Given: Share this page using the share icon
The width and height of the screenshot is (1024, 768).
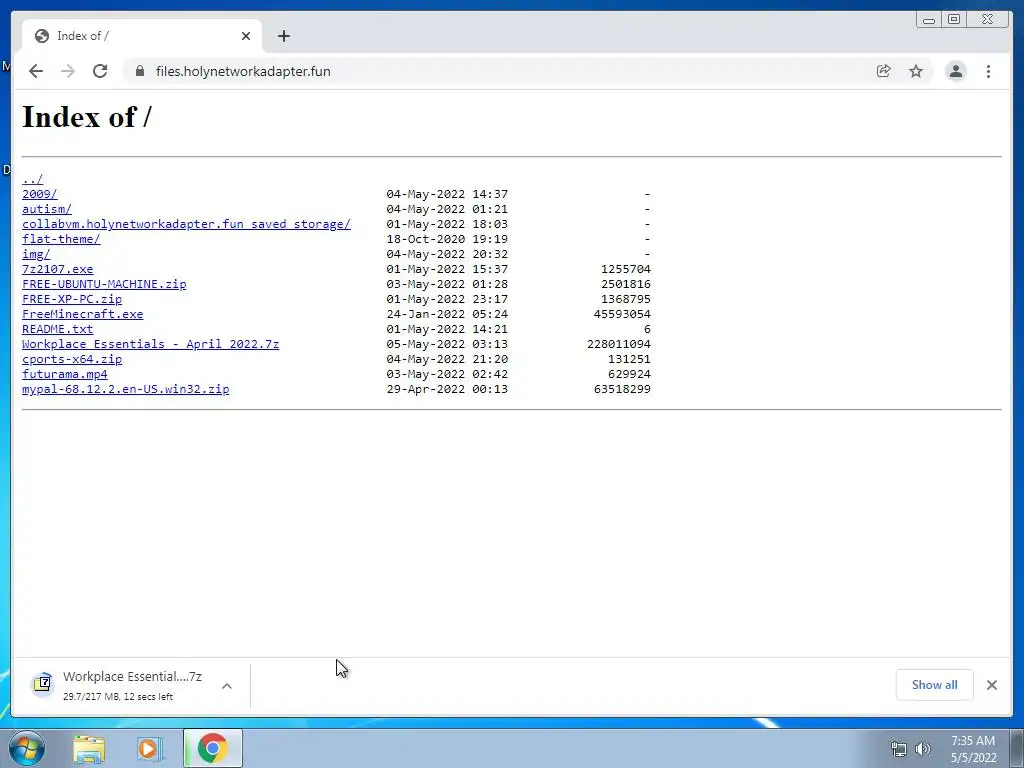Looking at the screenshot, I should pyautogui.click(x=884, y=71).
